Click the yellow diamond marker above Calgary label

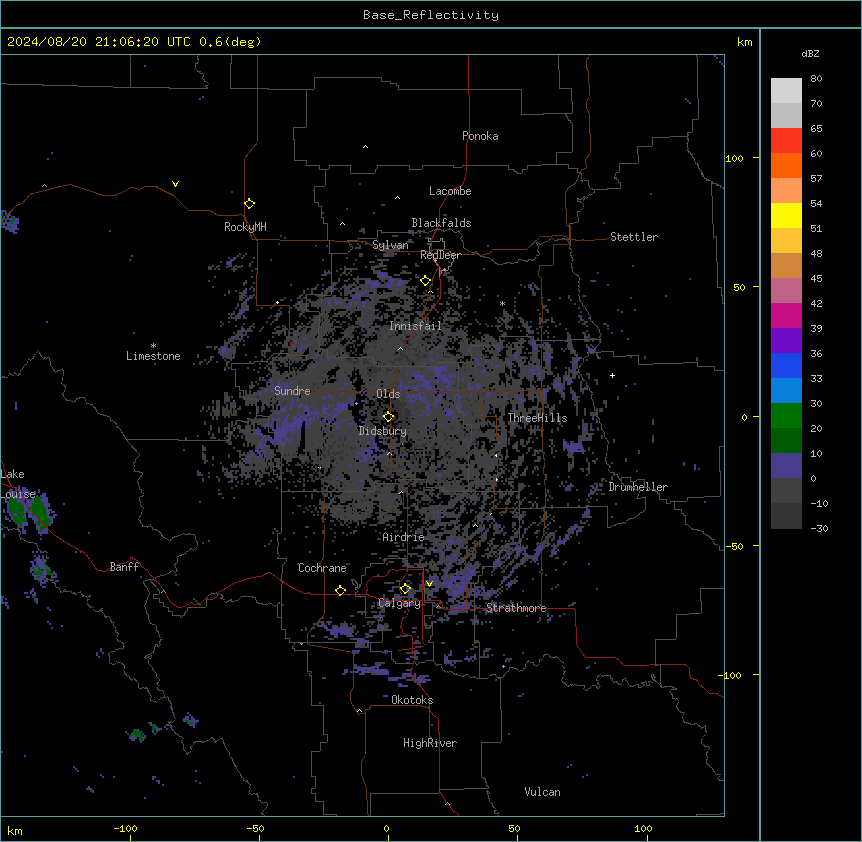(x=405, y=589)
